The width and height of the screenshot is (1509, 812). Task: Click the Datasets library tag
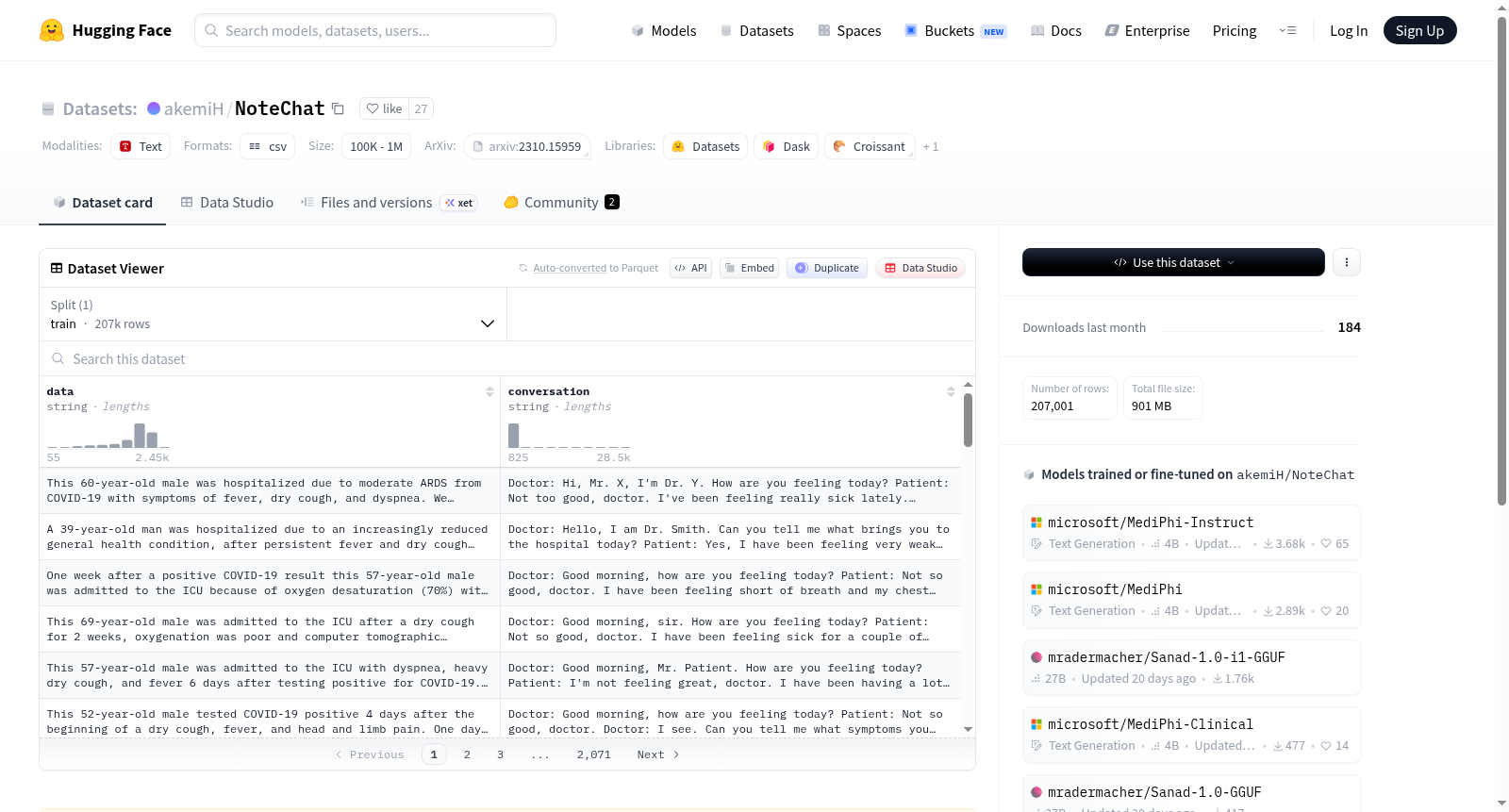(x=705, y=146)
